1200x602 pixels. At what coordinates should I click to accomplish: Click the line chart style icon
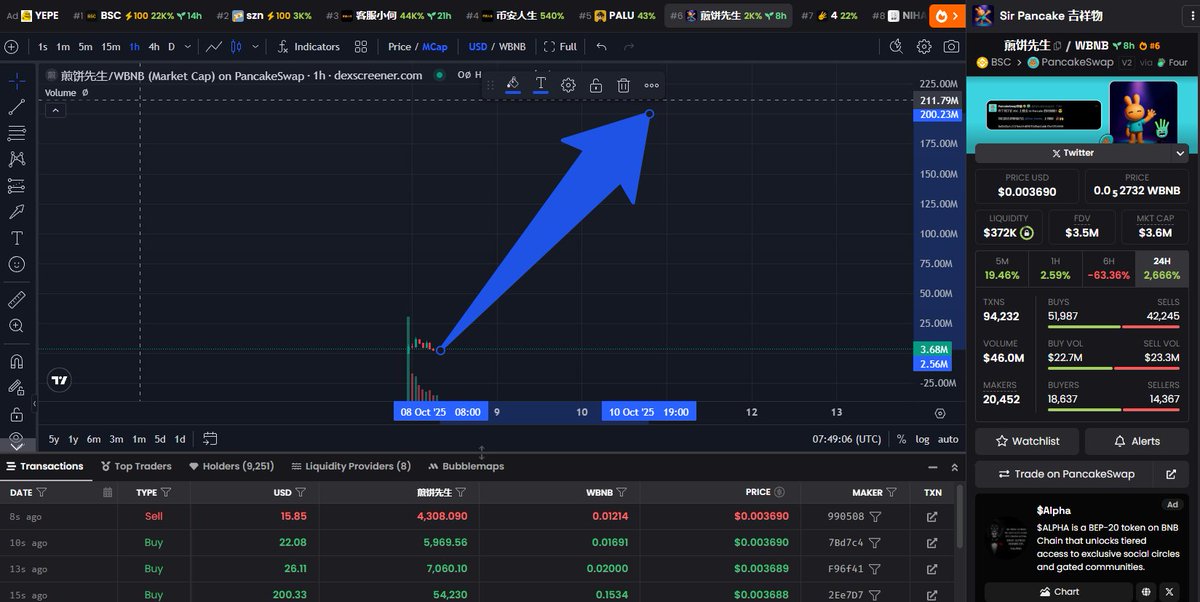coord(213,47)
